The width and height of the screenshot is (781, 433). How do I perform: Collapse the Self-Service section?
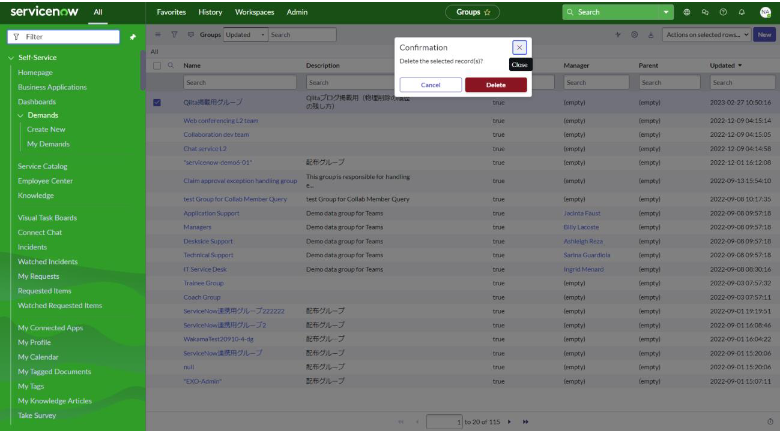pos(11,58)
